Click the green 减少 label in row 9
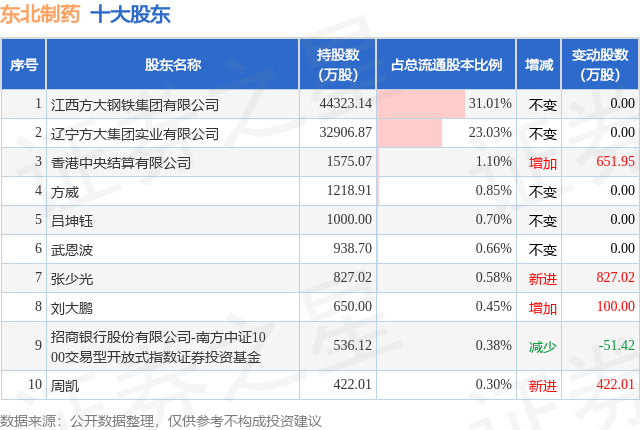640x430 pixels. pyautogui.click(x=542, y=347)
